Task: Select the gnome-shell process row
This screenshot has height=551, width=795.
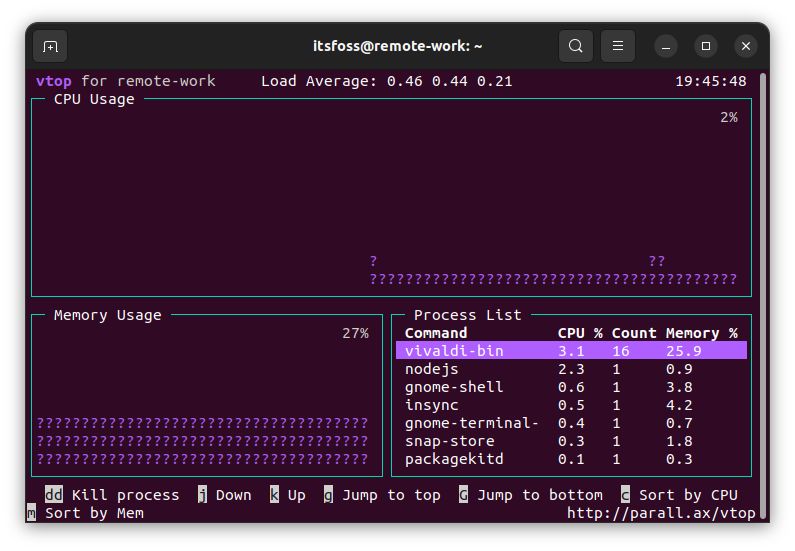Action: (x=571, y=387)
